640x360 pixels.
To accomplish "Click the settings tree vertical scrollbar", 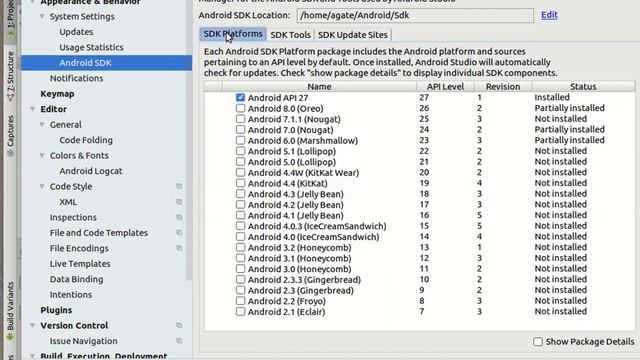I will tap(189, 139).
